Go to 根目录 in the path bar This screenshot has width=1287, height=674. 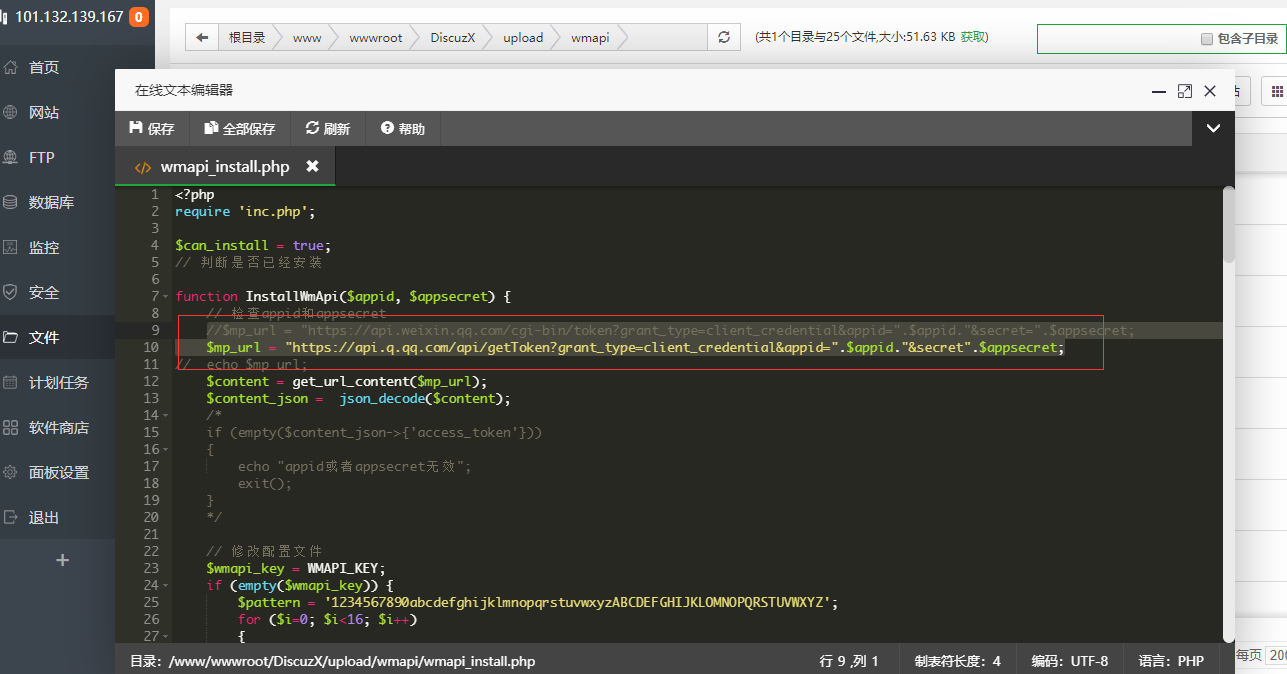(247, 37)
